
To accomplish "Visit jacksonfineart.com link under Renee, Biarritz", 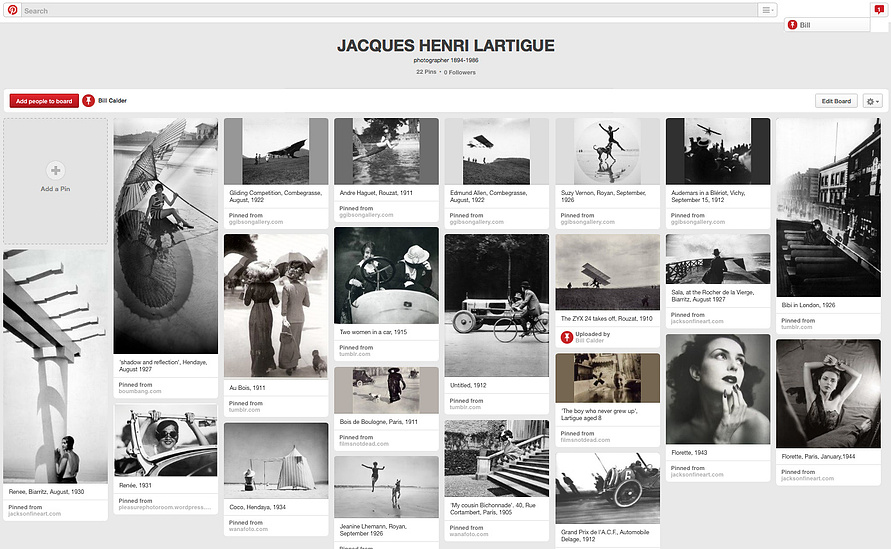I will point(35,514).
